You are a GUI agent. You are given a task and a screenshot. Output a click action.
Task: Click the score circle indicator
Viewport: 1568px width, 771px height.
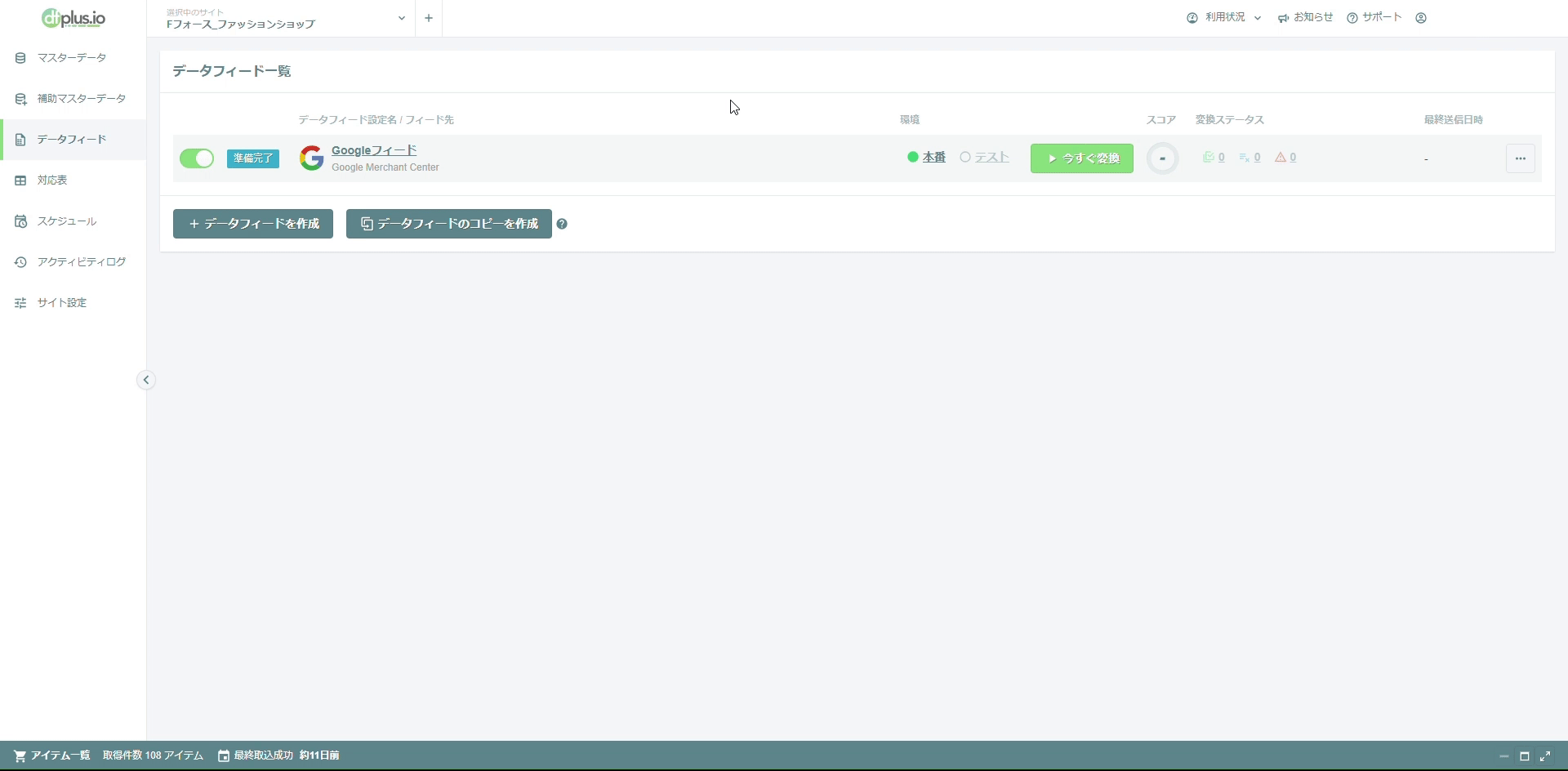point(1162,158)
